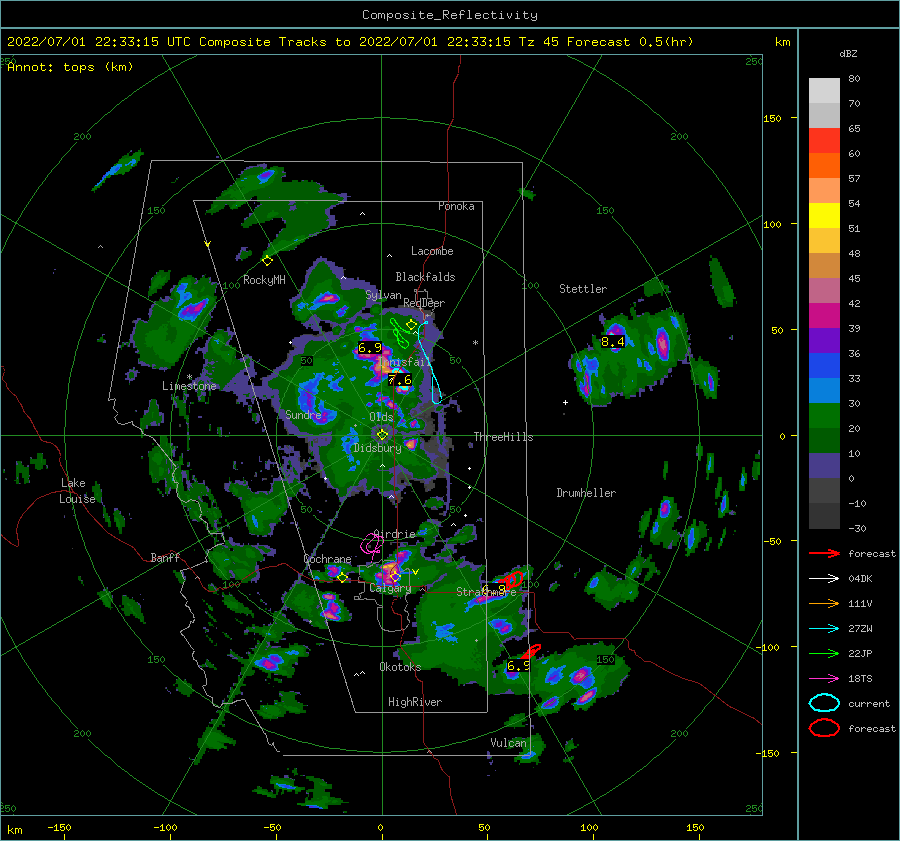This screenshot has width=900, height=841.
Task: Click the Didsbury label
Action: [377, 448]
